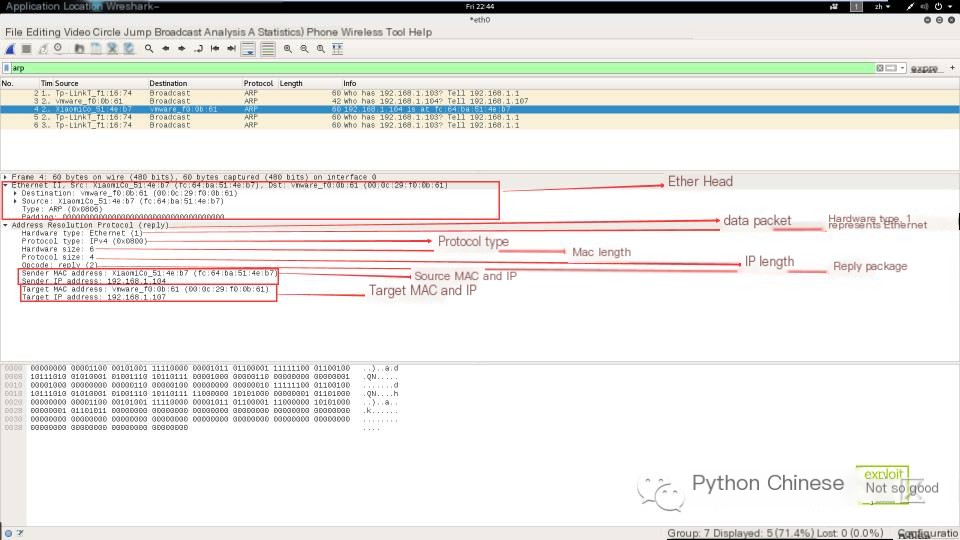Toggle auto-scroll during live capture
The height and width of the screenshot is (540, 960).
(248, 49)
